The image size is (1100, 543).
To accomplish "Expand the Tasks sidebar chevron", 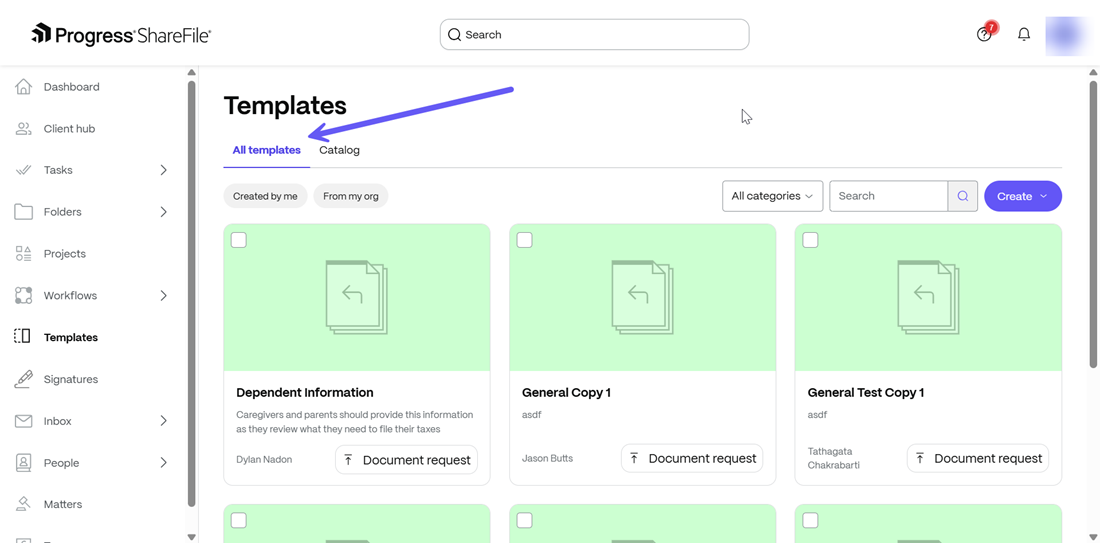I will tap(163, 170).
